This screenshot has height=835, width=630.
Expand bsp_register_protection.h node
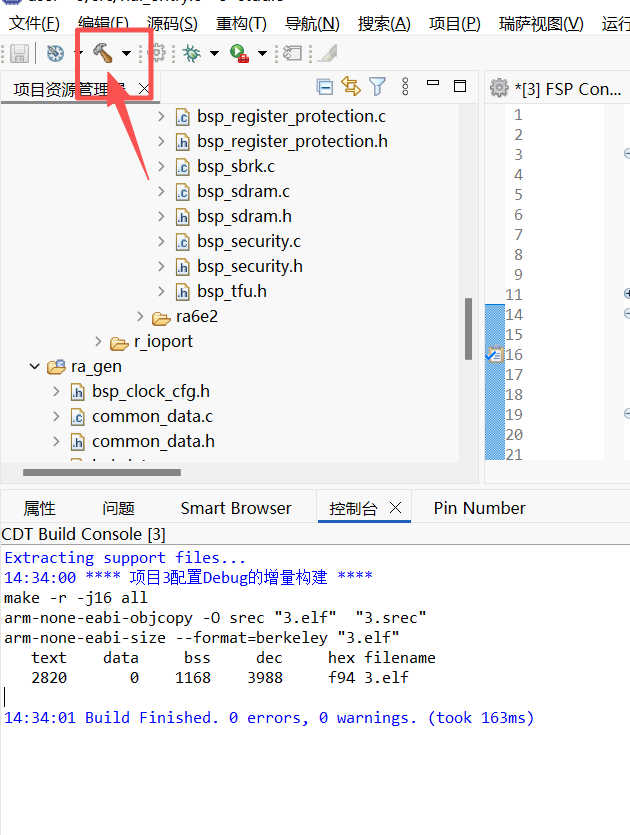pos(161,141)
